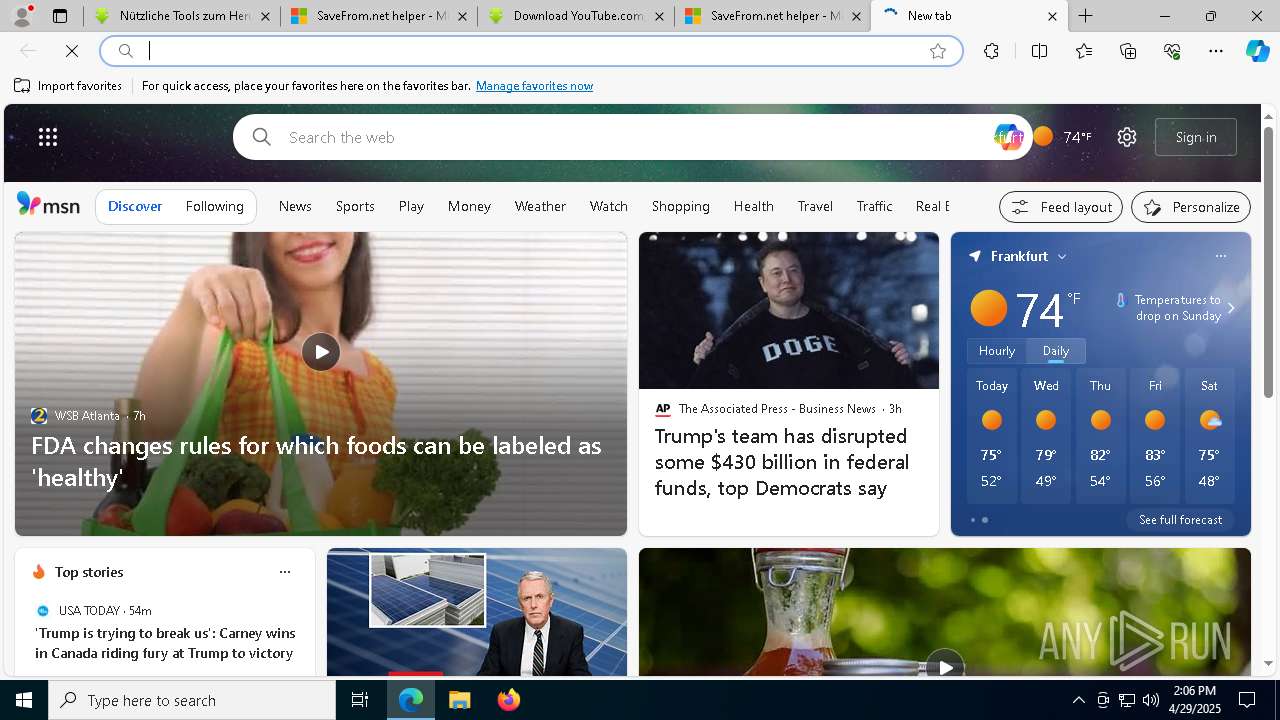Click the Stop loading page icon

[x=72, y=51]
